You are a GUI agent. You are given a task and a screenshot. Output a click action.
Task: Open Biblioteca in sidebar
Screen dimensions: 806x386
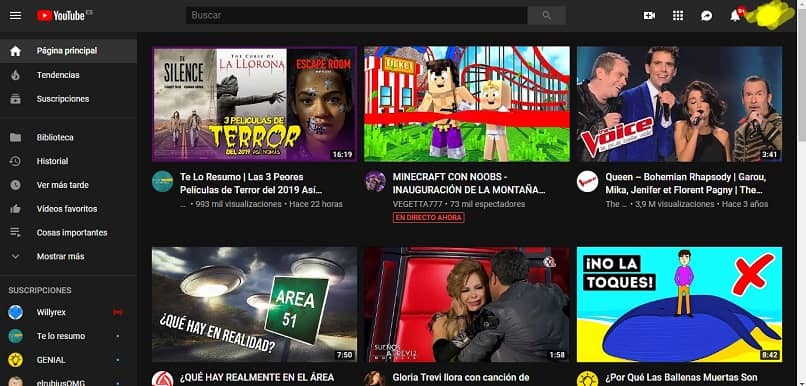coord(68,137)
